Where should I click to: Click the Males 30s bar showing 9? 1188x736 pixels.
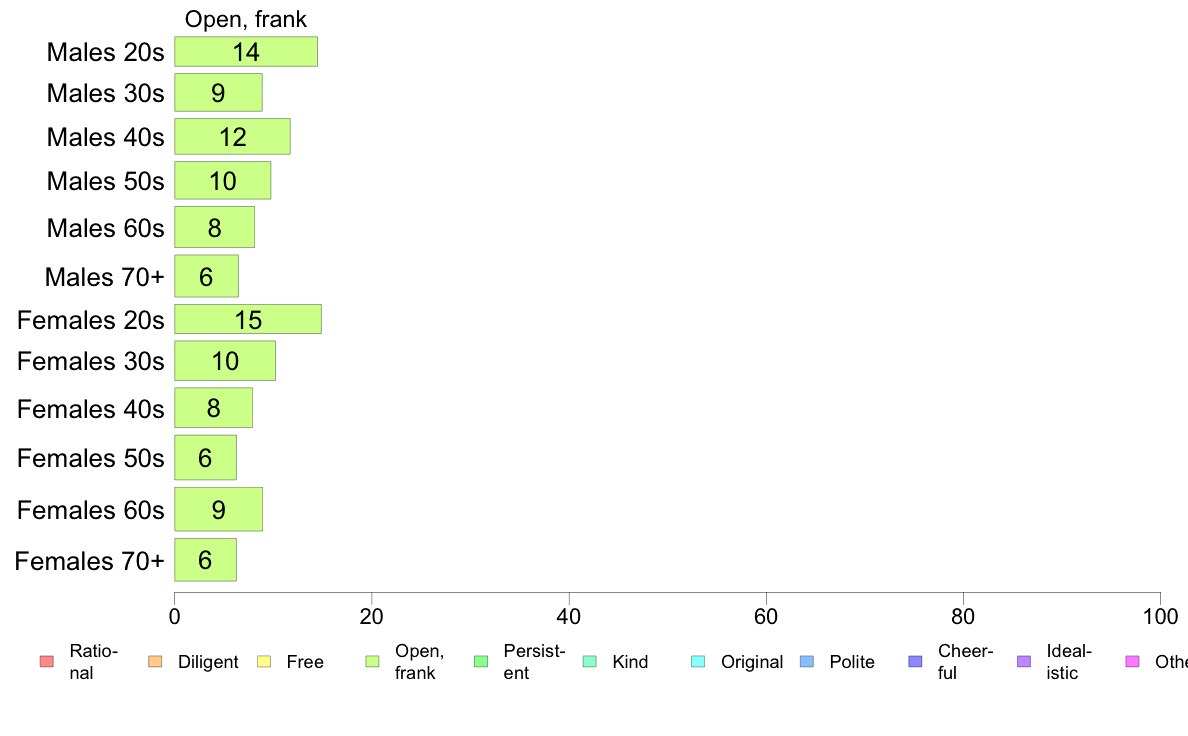point(218,92)
